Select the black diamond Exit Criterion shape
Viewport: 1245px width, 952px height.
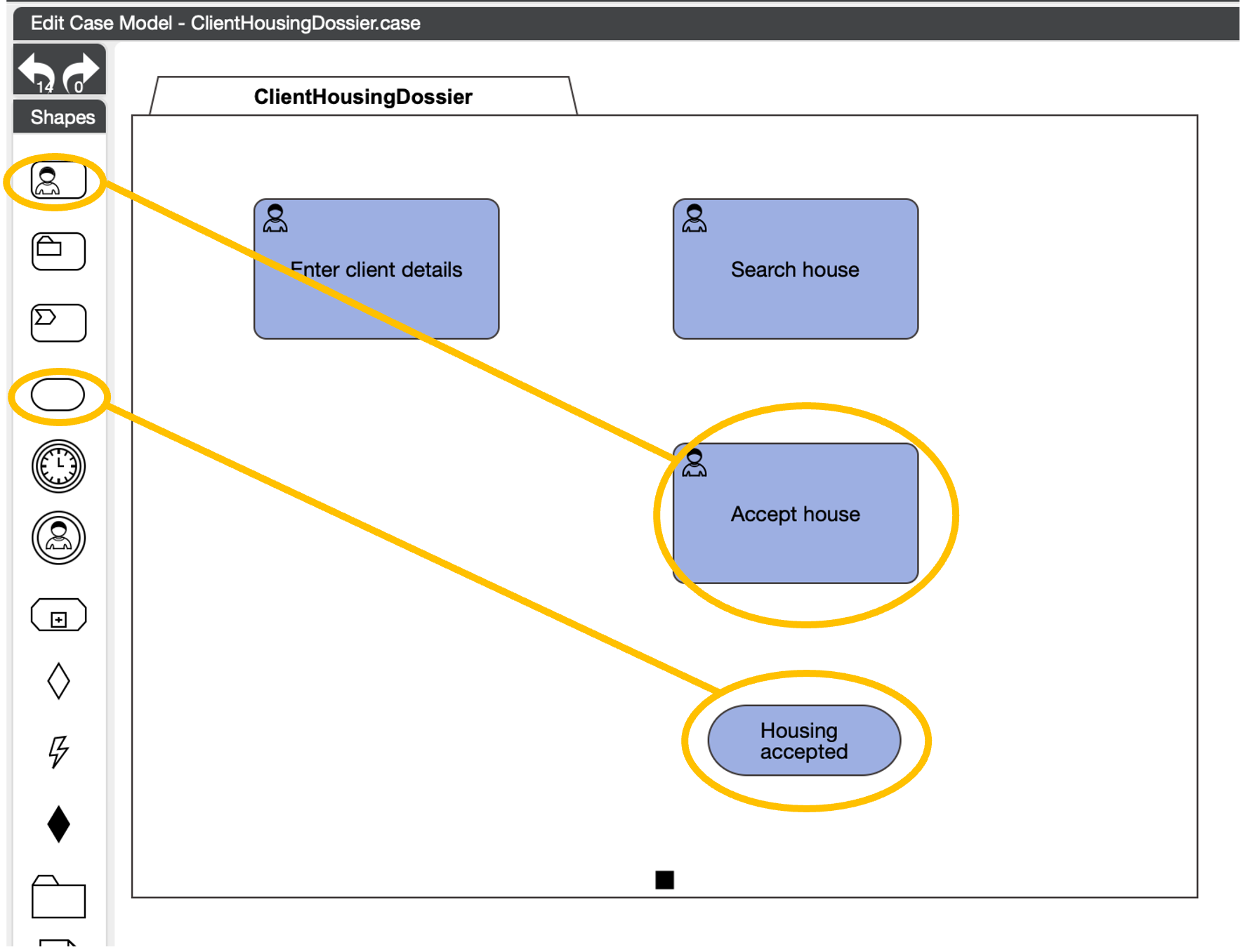58,824
